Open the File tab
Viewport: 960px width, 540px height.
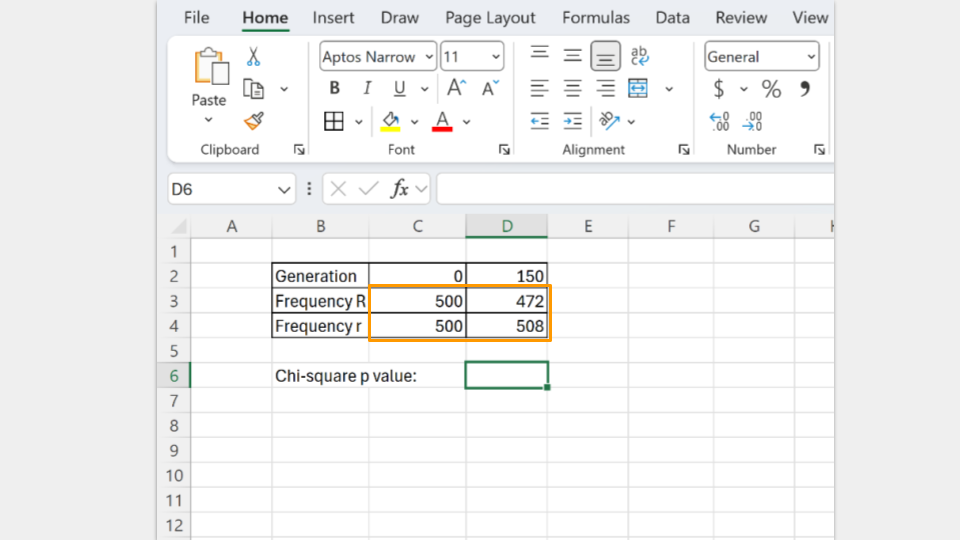[x=197, y=18]
